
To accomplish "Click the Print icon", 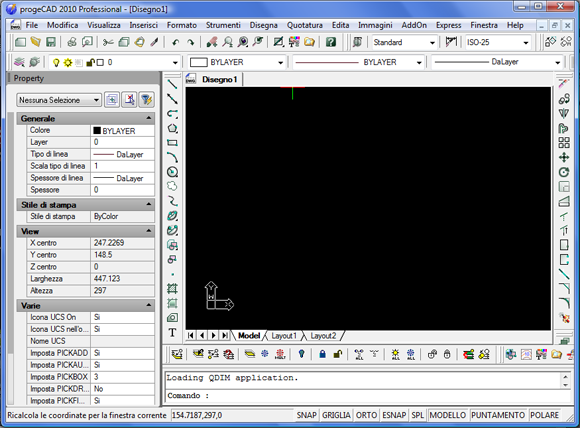I will tap(71, 42).
